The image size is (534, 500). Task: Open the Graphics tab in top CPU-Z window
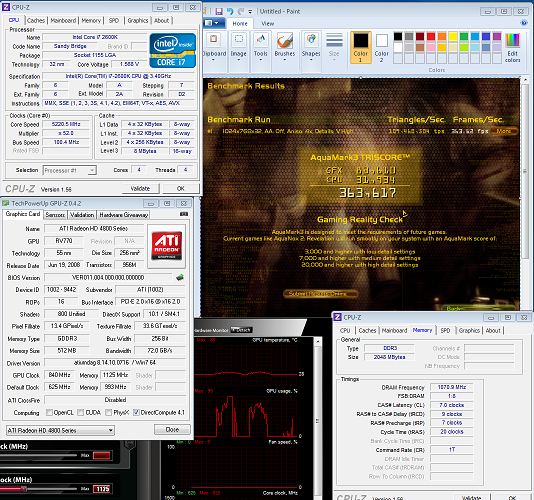pos(138,21)
